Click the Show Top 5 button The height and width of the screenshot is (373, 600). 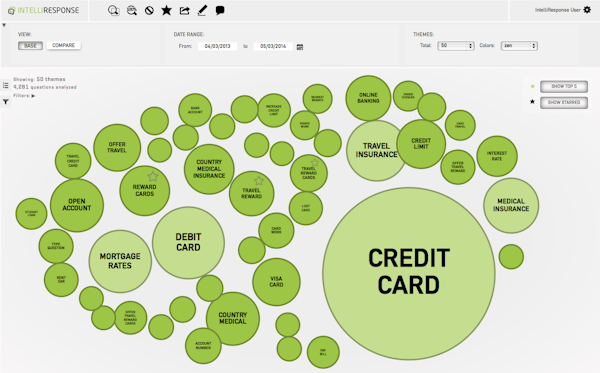[564, 86]
